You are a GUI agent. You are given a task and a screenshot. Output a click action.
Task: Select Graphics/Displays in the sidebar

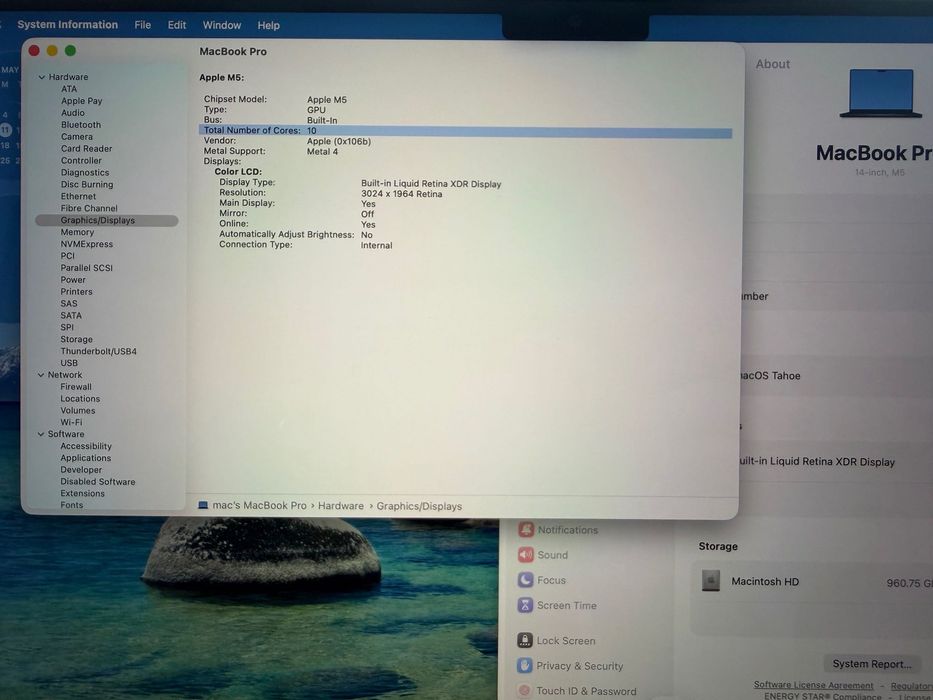coord(107,220)
